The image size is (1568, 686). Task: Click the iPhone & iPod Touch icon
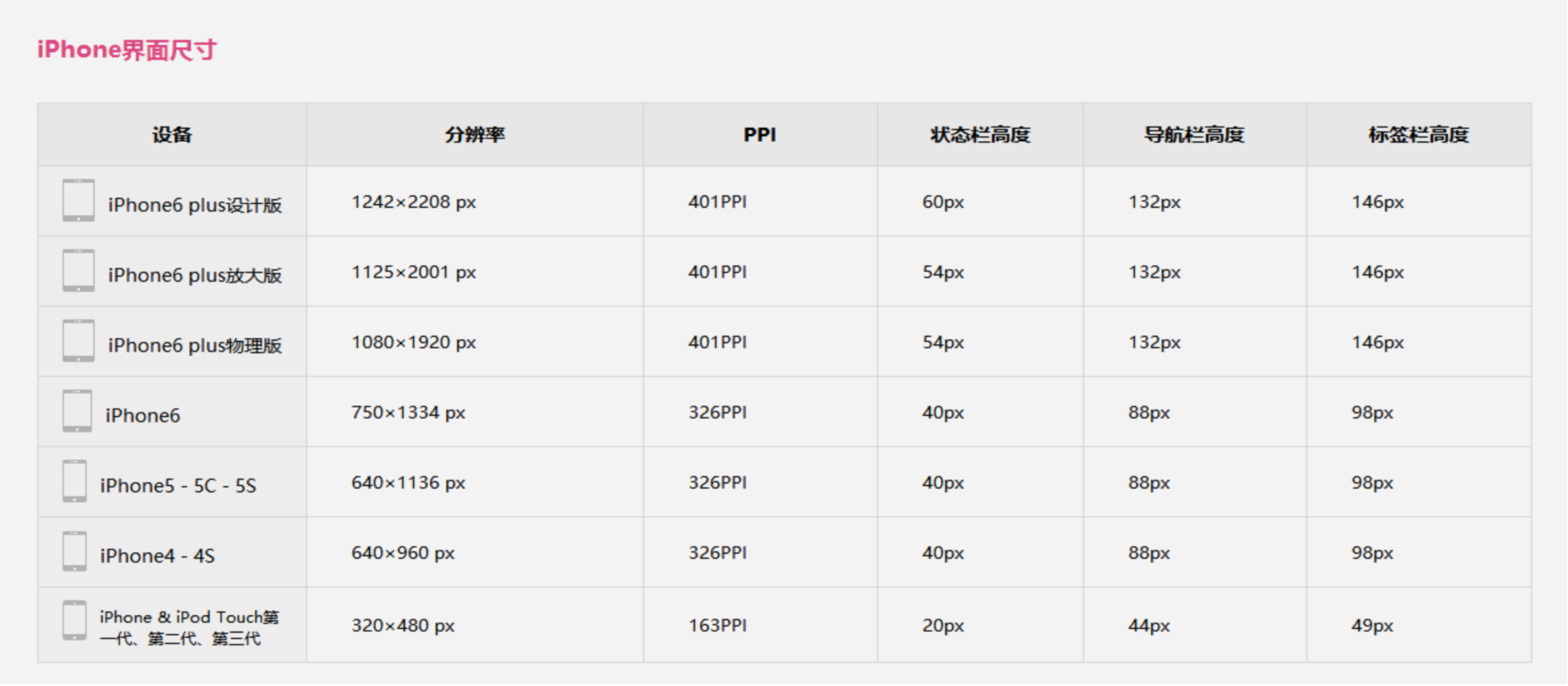tap(74, 621)
